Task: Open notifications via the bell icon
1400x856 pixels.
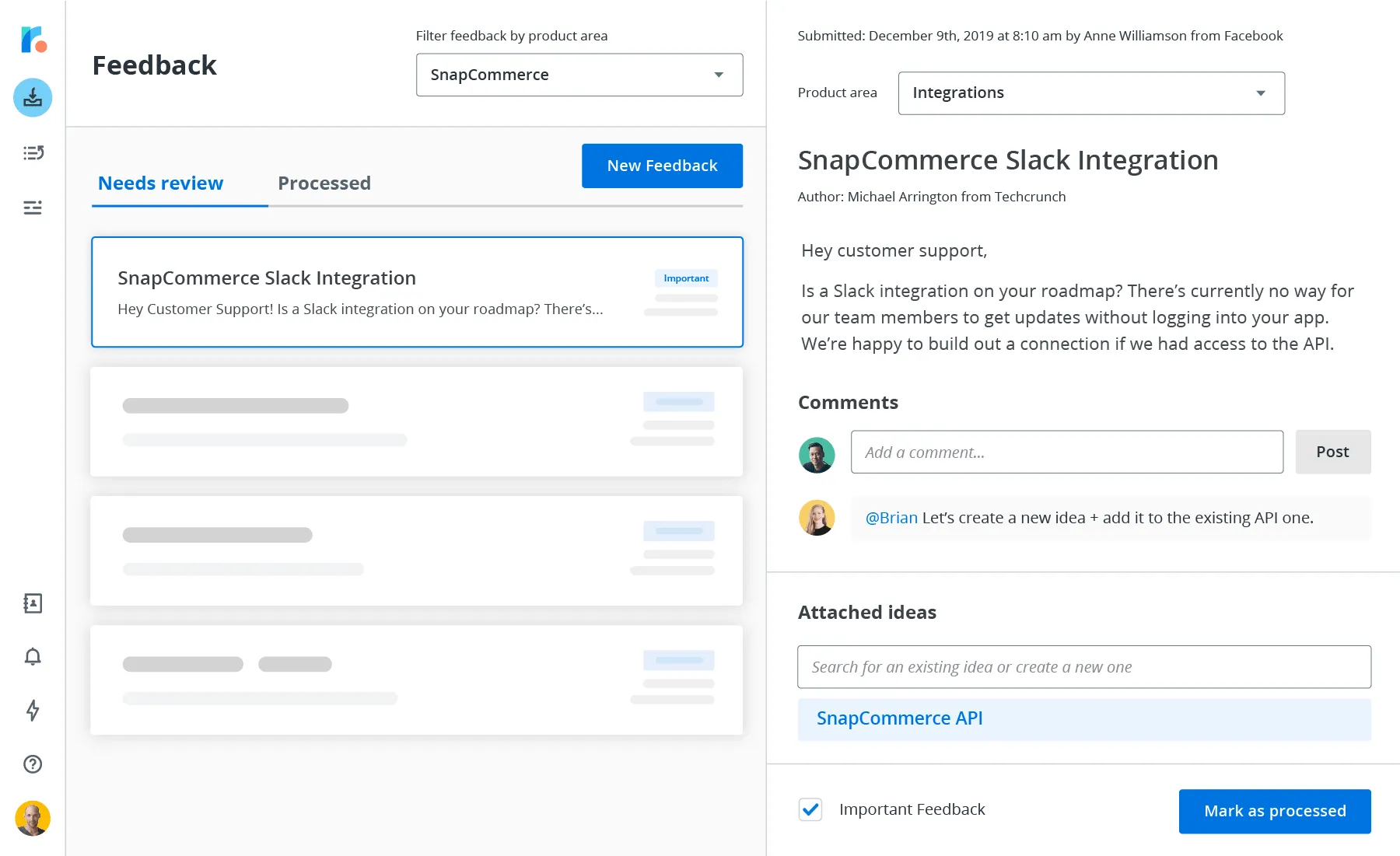Action: (x=32, y=657)
